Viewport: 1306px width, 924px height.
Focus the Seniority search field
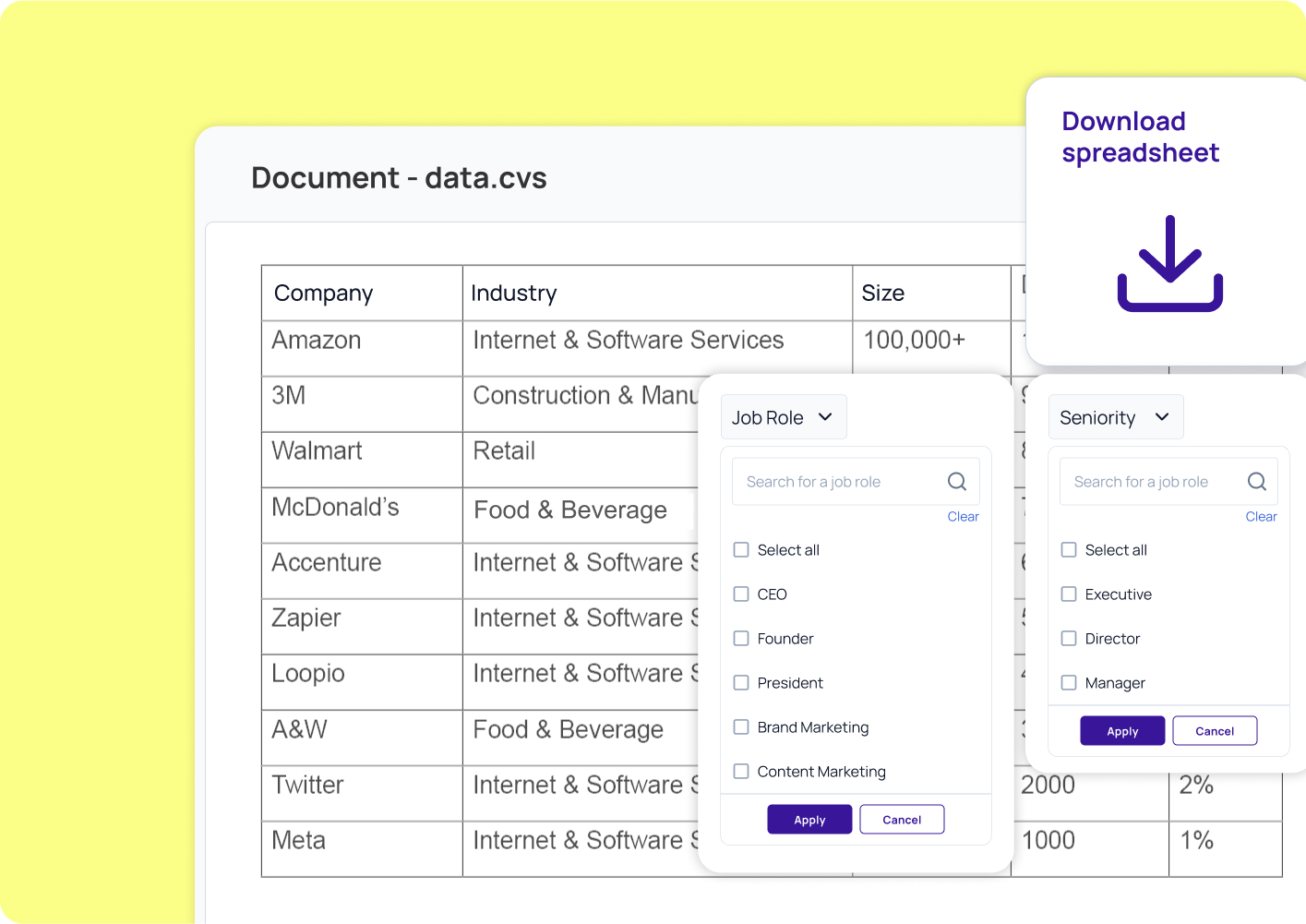1168,482
